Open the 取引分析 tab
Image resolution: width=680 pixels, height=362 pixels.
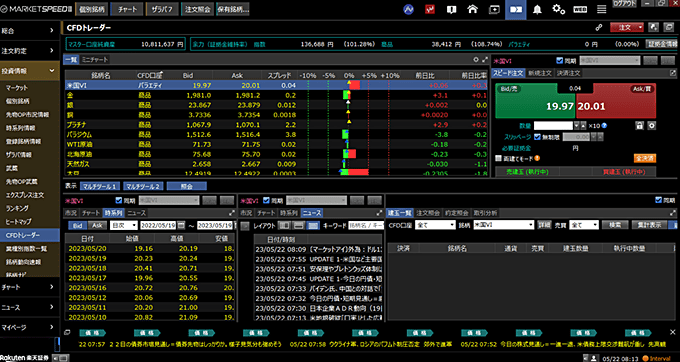(x=485, y=213)
